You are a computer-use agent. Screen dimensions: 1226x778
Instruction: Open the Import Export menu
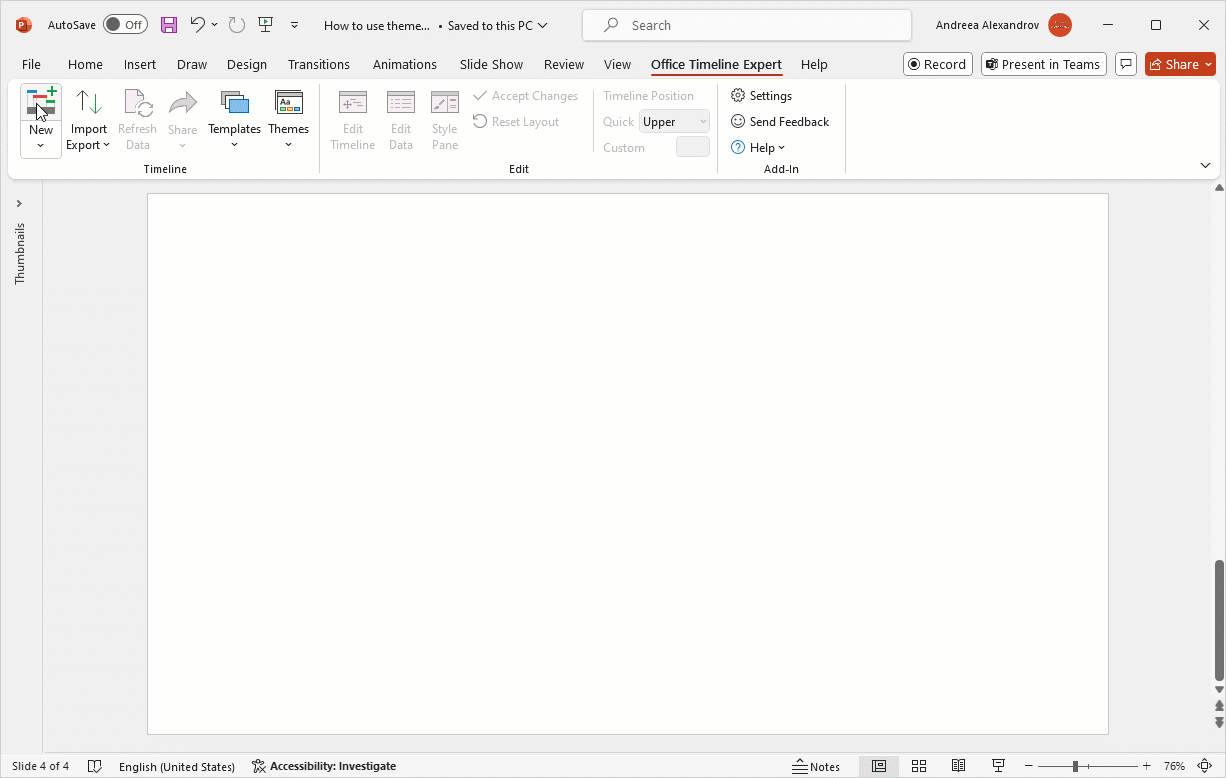pyautogui.click(x=89, y=121)
